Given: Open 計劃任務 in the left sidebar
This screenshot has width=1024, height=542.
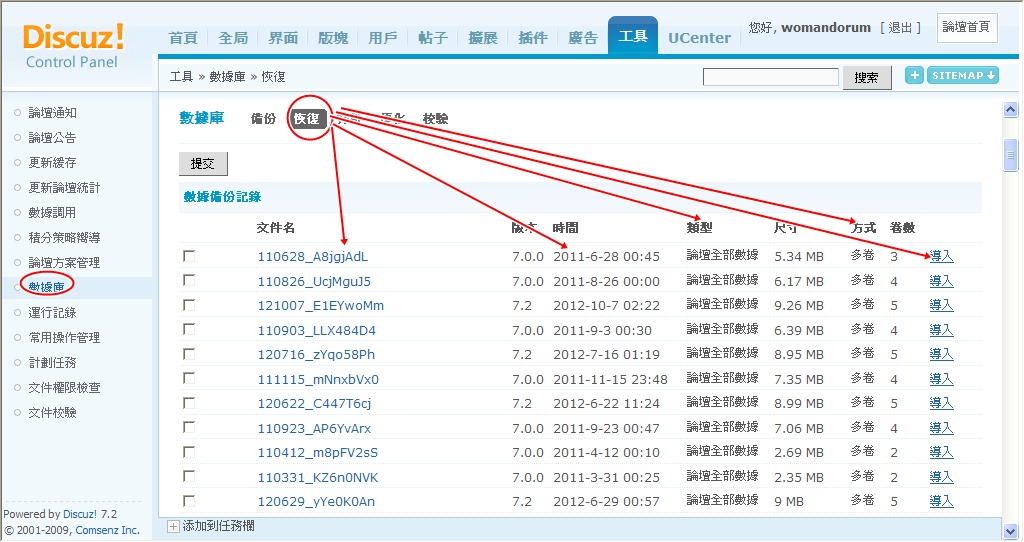Looking at the screenshot, I should tap(53, 363).
